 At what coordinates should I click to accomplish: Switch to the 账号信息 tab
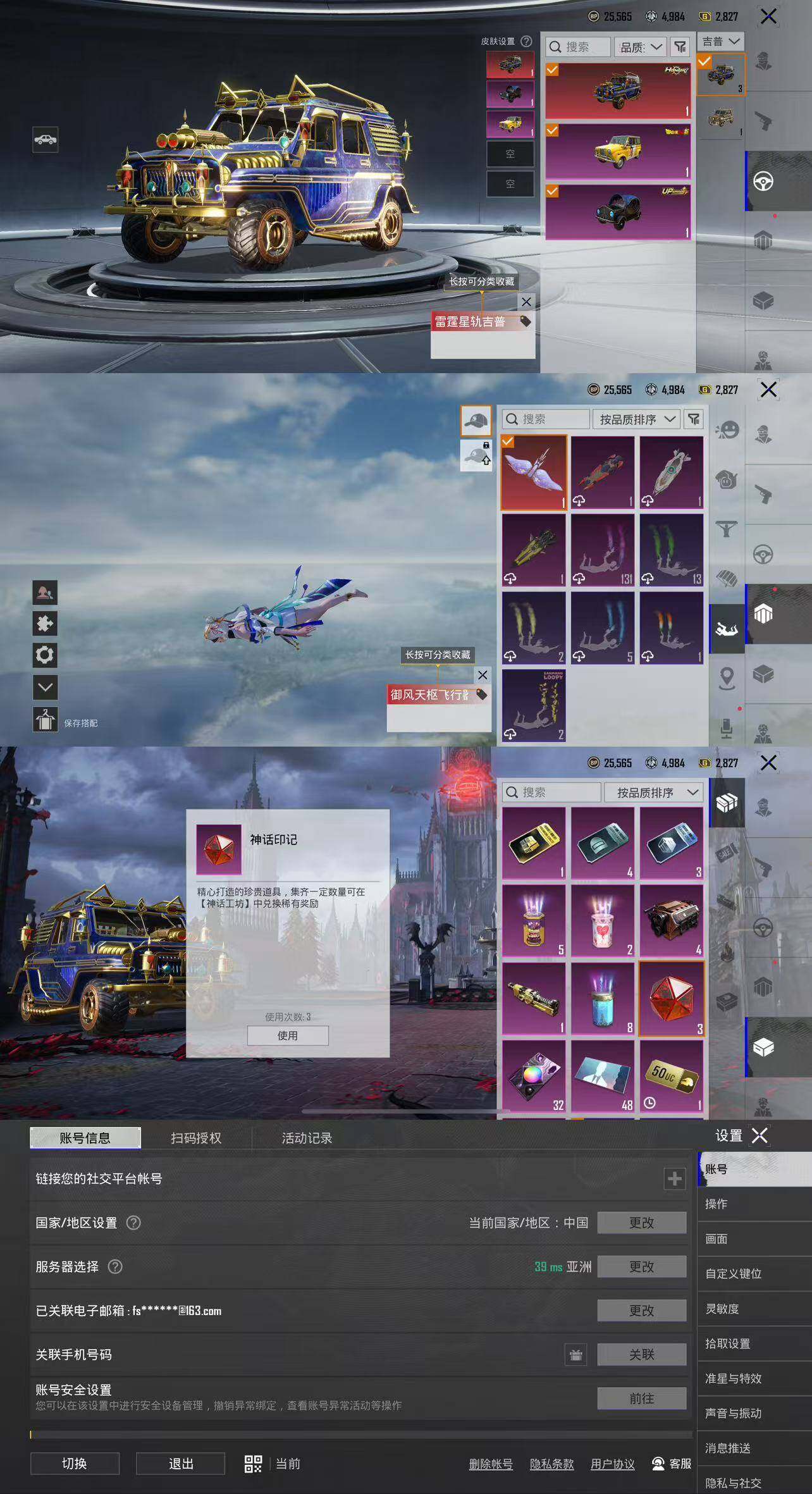(x=85, y=1138)
